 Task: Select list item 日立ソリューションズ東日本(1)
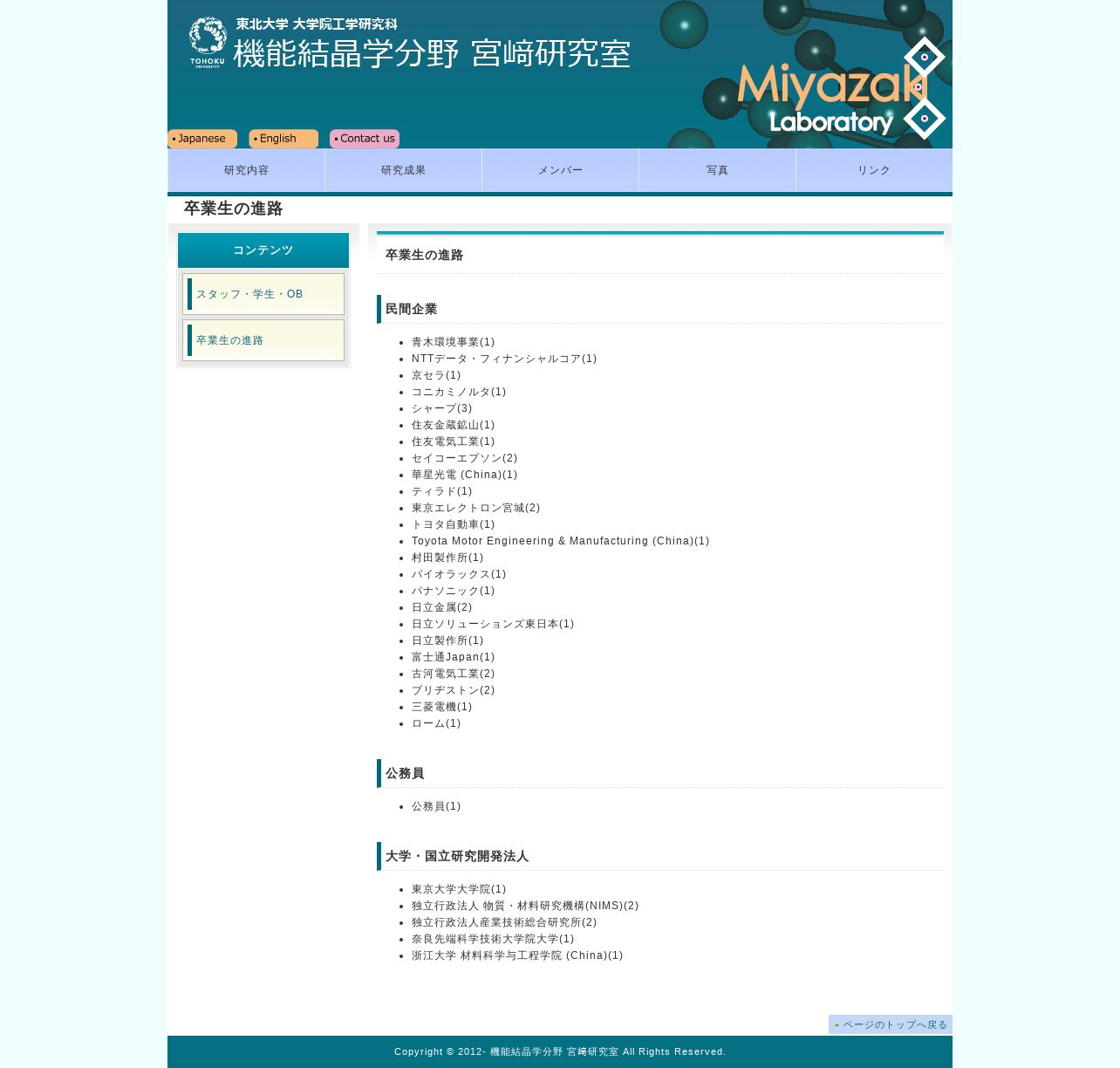click(493, 624)
